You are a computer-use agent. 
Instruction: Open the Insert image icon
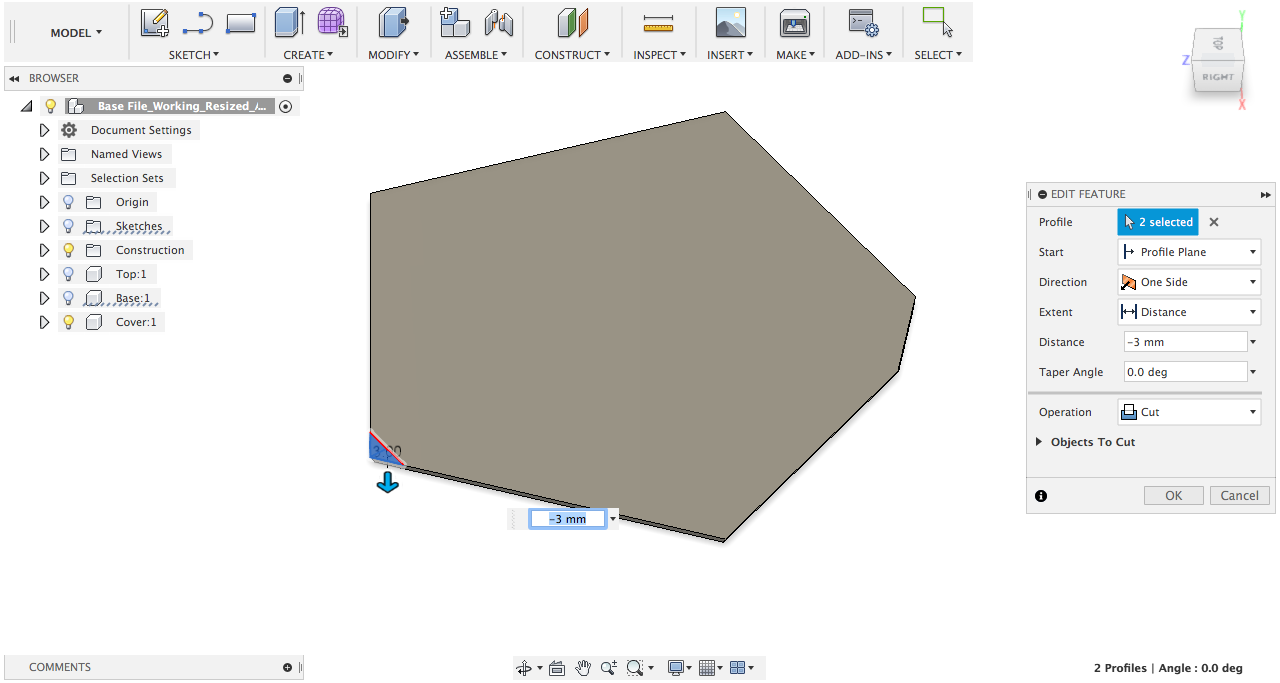(x=731, y=23)
